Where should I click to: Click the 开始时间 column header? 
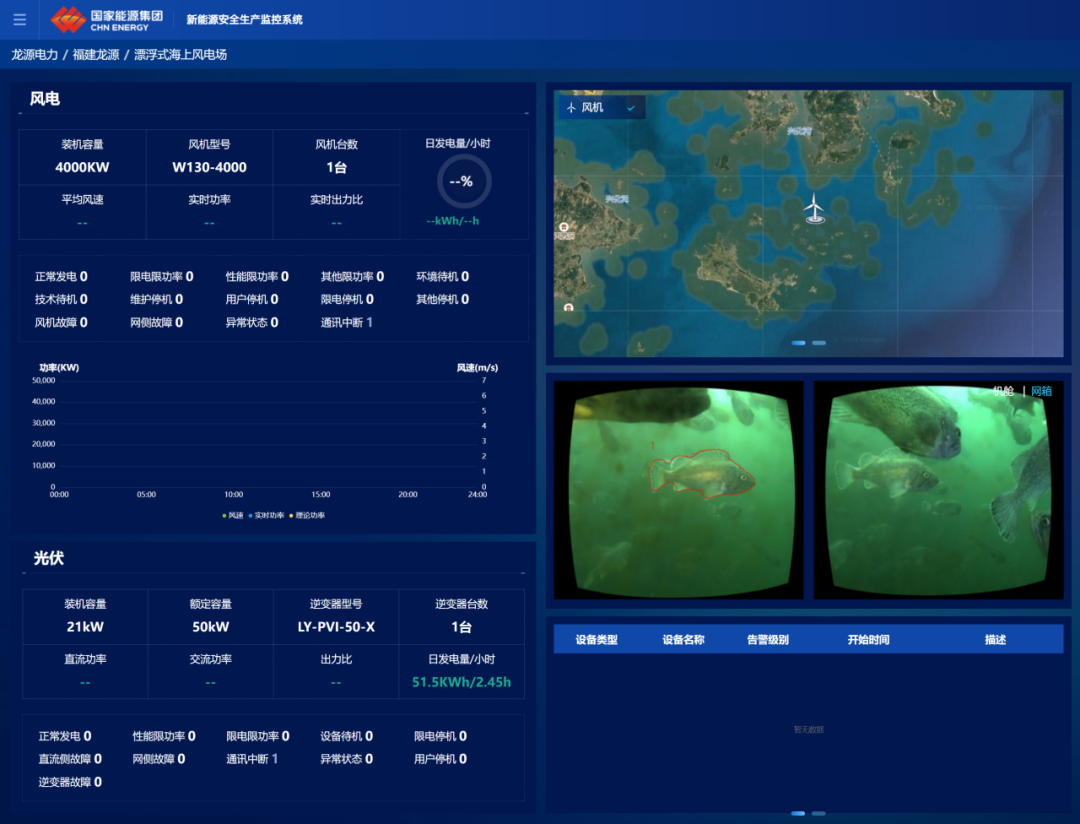coord(868,640)
